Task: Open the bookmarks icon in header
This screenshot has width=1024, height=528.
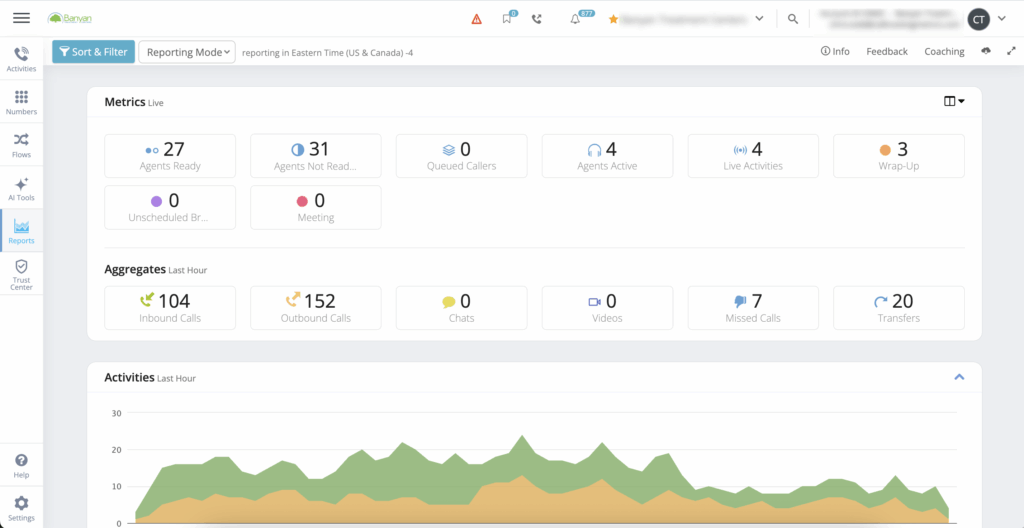Action: pyautogui.click(x=508, y=19)
